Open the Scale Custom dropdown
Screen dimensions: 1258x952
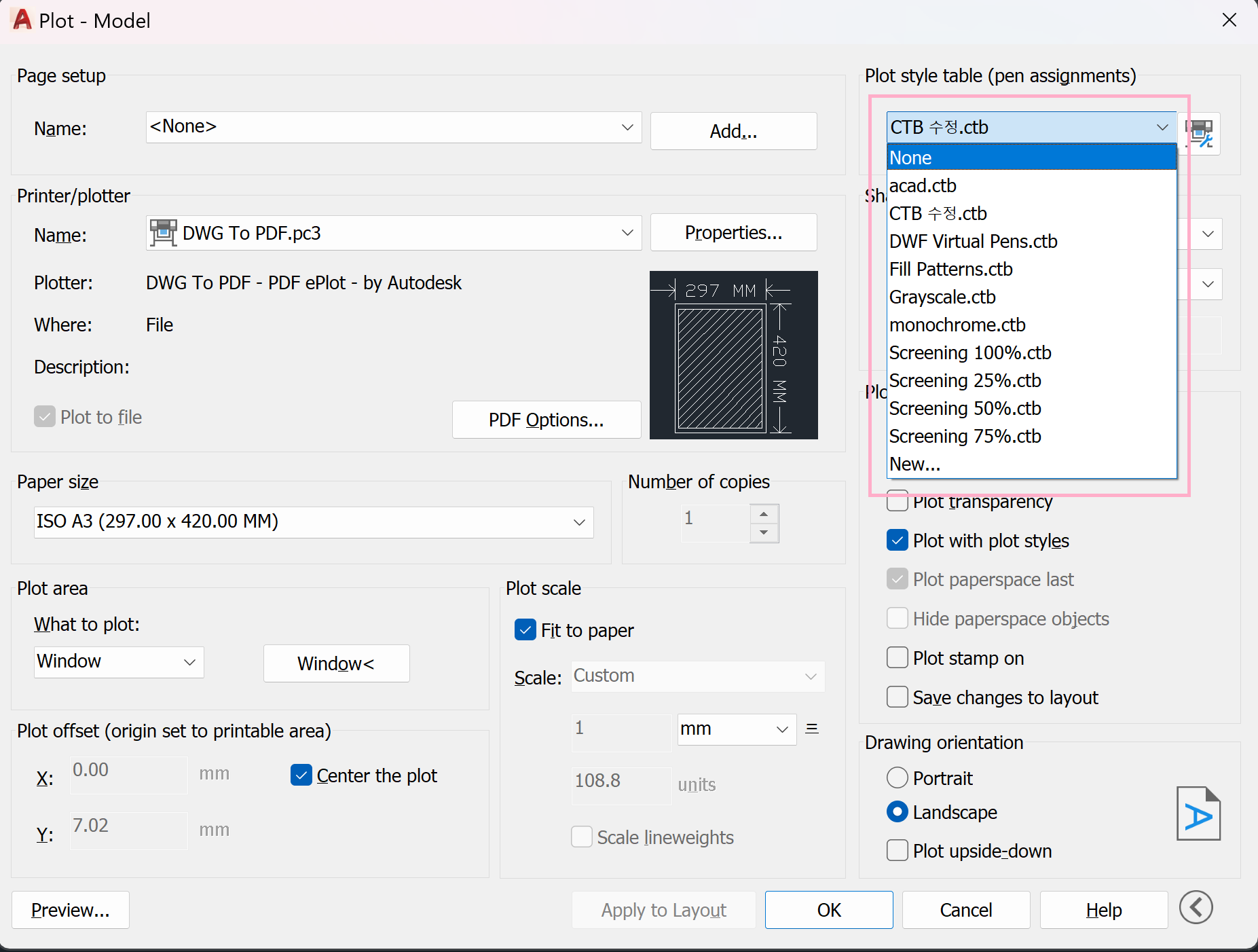coord(698,676)
